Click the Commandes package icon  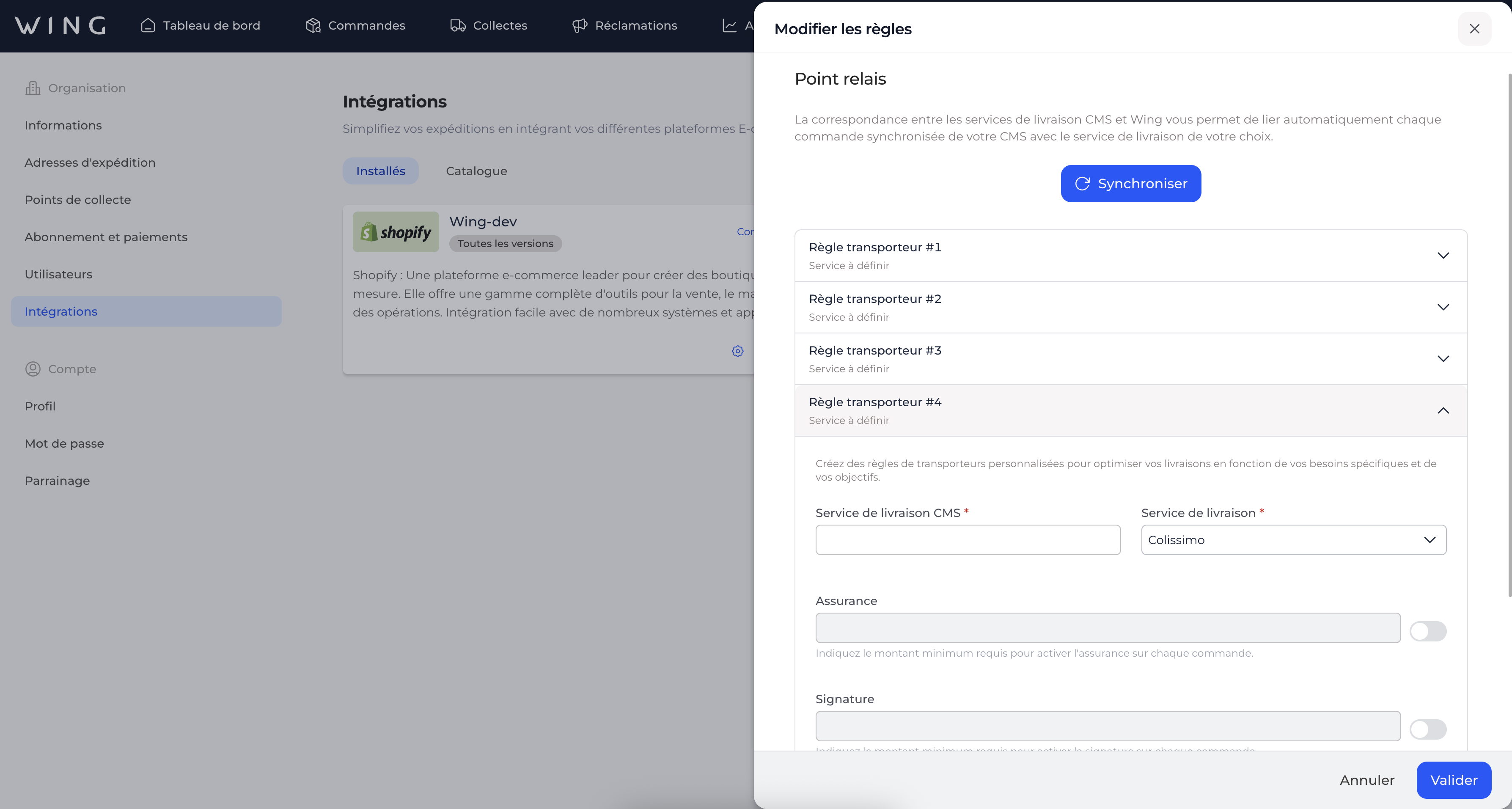point(313,25)
